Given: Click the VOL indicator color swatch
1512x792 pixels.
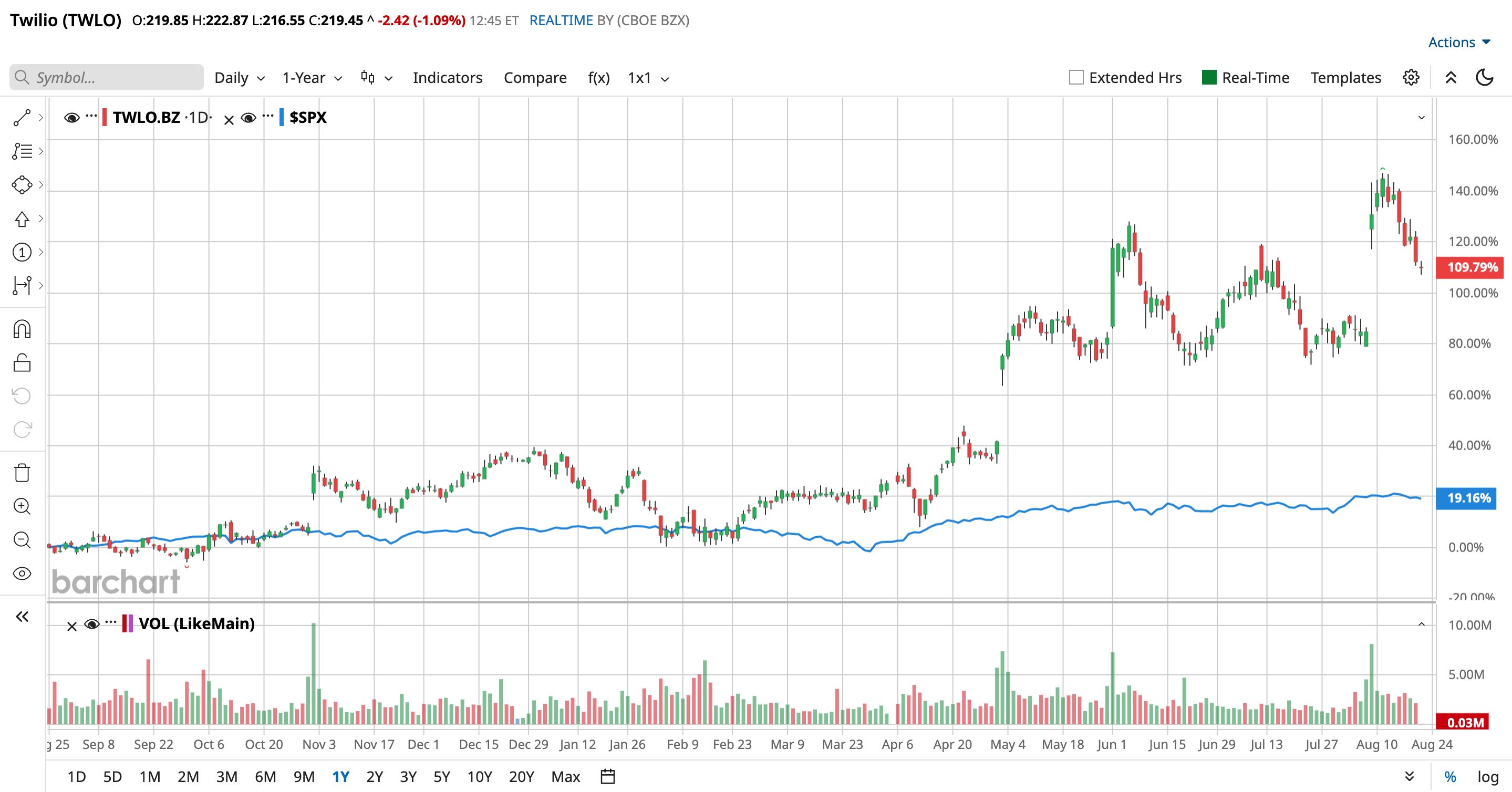Looking at the screenshot, I should click(x=127, y=623).
